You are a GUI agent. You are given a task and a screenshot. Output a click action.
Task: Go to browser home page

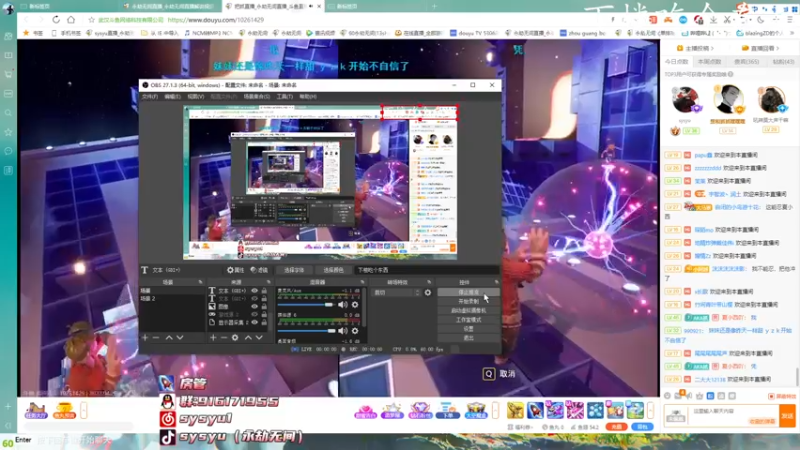pyautogui.click(x=71, y=19)
